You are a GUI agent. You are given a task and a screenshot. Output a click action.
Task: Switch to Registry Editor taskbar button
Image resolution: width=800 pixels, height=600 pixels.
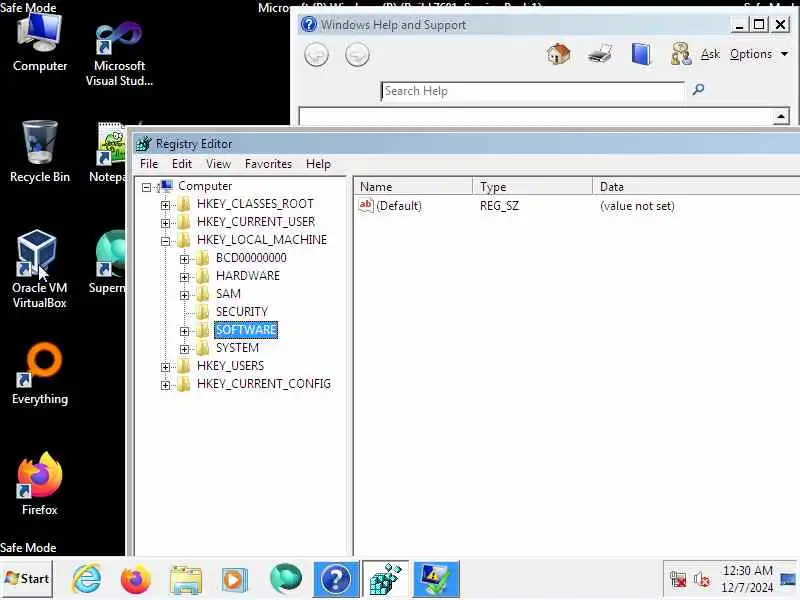[x=385, y=579]
